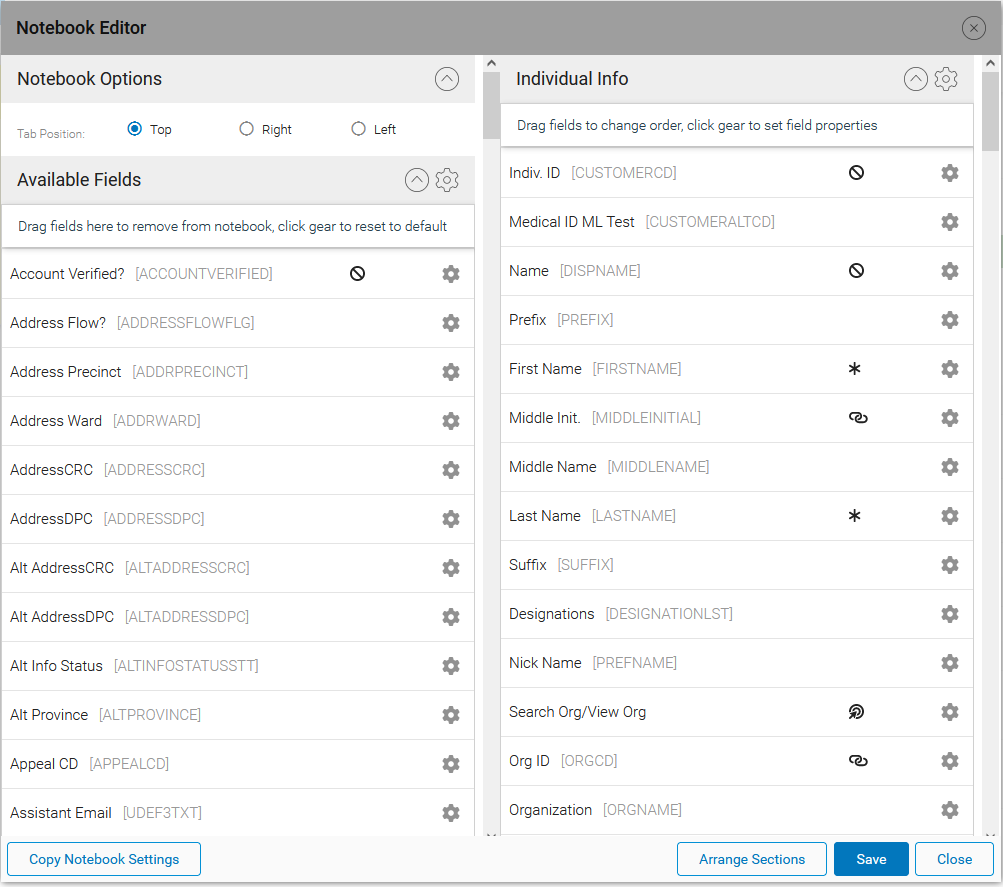Screen dimensions: 1003x887
Task: Close Notebook Editor with the X icon
Action: click(974, 28)
